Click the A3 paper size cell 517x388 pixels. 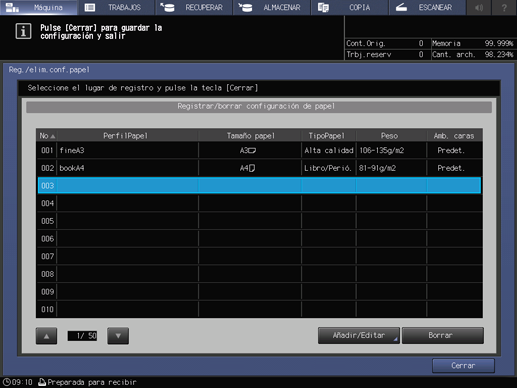pos(250,150)
